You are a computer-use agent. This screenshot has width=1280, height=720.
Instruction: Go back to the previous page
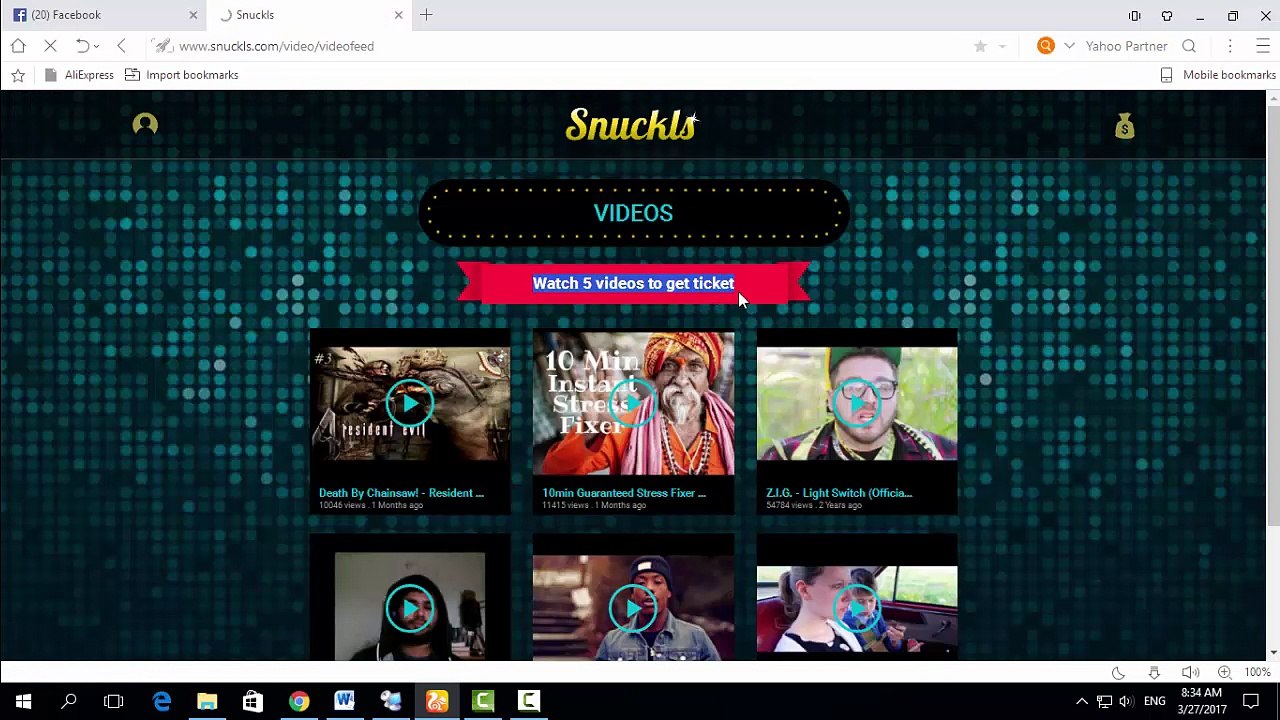pyautogui.click(x=122, y=46)
